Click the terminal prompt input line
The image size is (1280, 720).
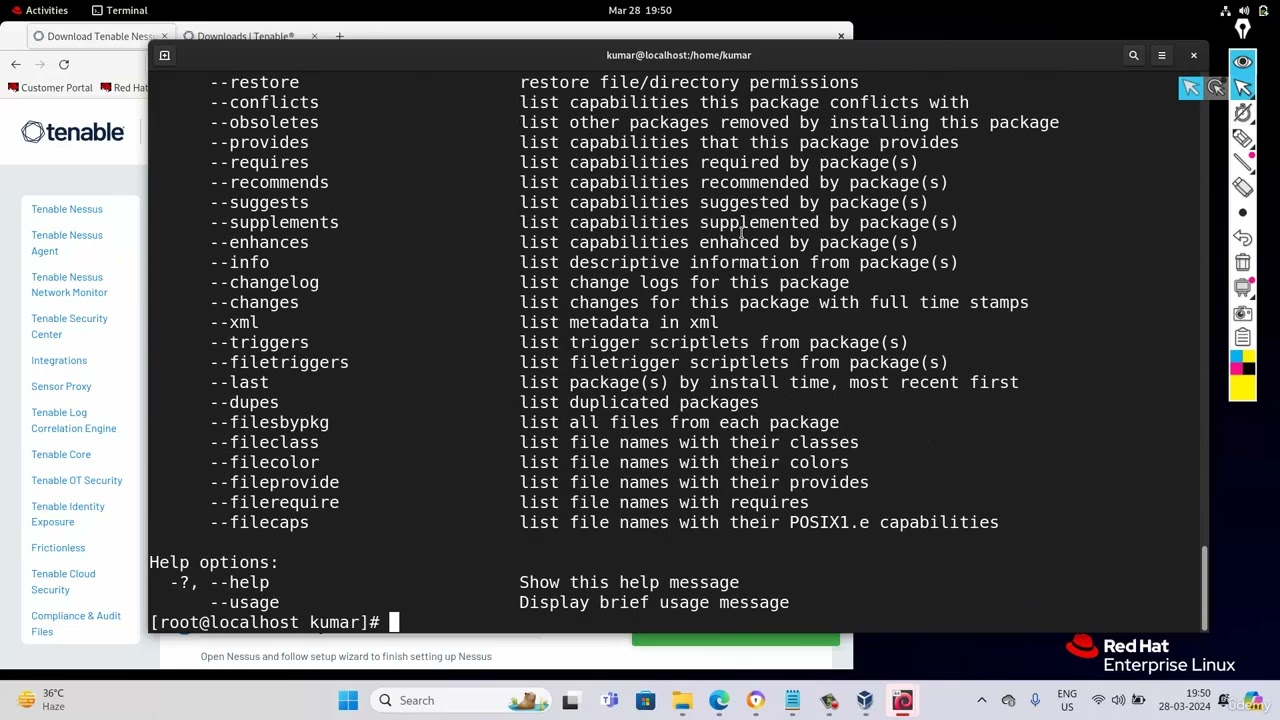click(675, 622)
